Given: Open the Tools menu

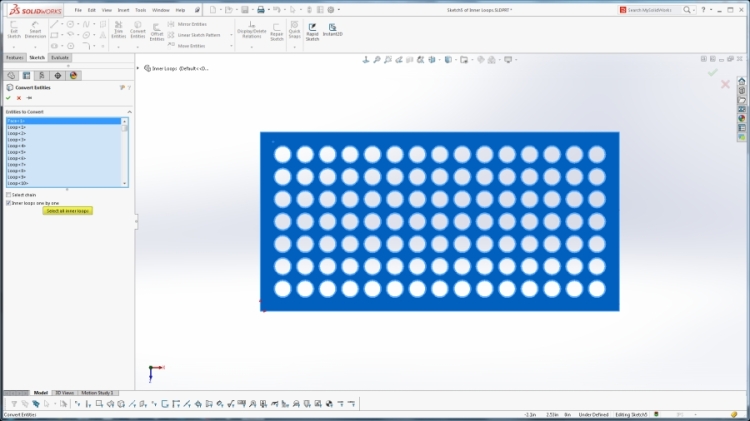Looking at the screenshot, I should click(x=141, y=10).
